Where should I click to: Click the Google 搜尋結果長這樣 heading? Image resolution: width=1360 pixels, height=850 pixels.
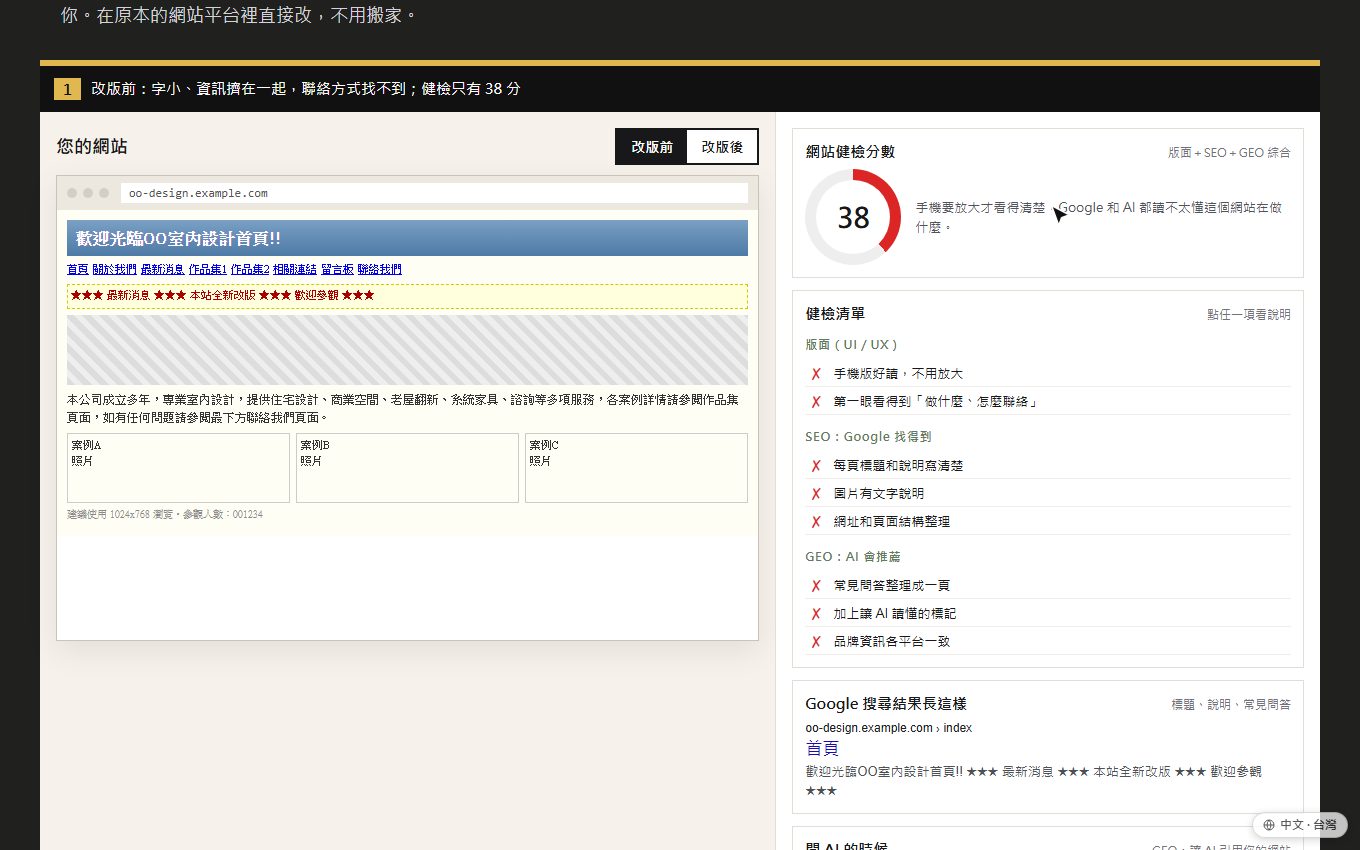pyautogui.click(x=886, y=704)
